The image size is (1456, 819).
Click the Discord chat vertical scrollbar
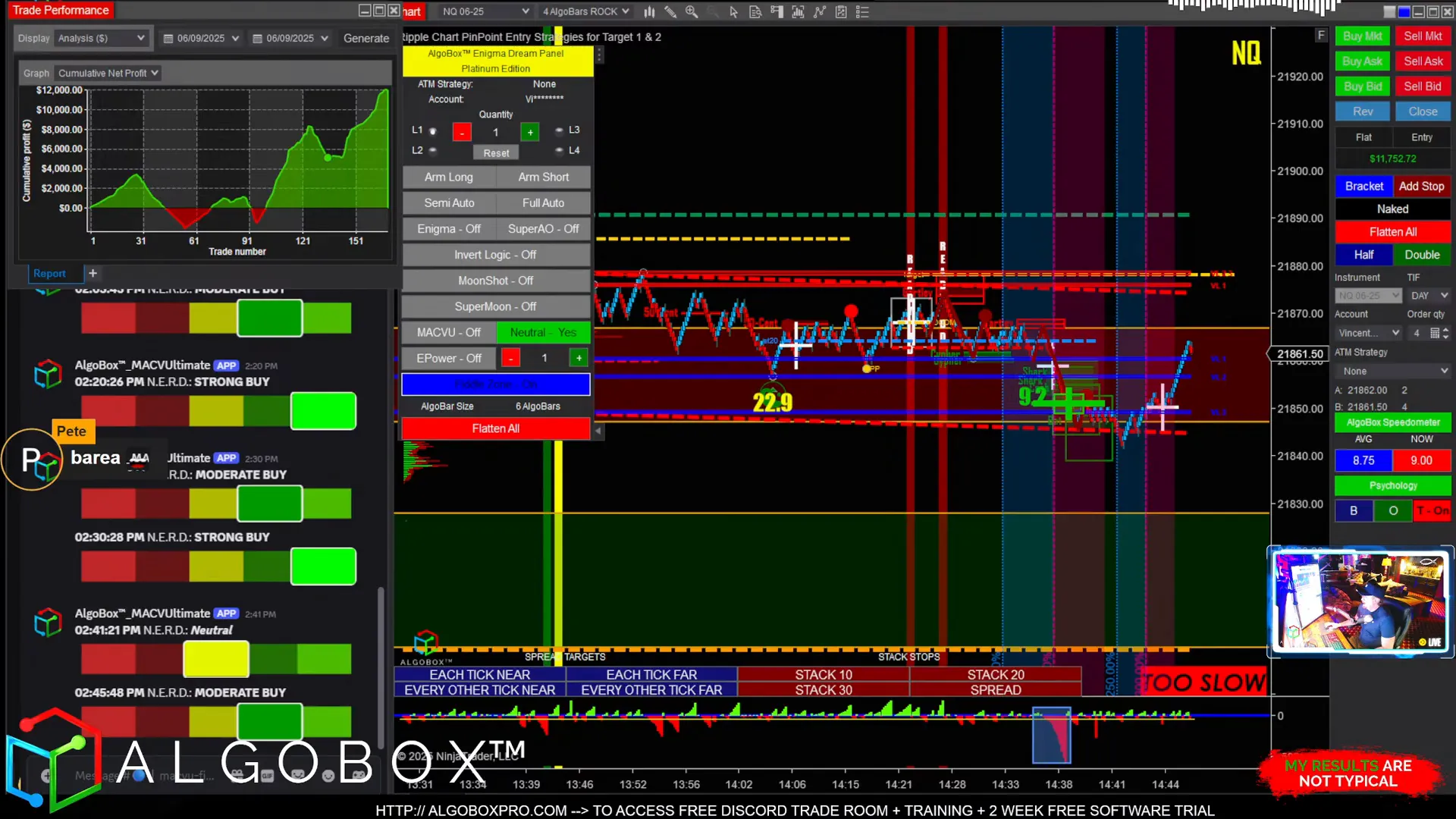[x=381, y=667]
